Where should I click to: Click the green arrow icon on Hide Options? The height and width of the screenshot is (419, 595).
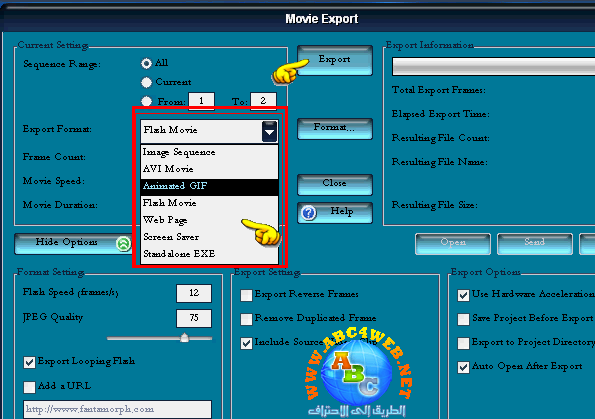point(123,243)
